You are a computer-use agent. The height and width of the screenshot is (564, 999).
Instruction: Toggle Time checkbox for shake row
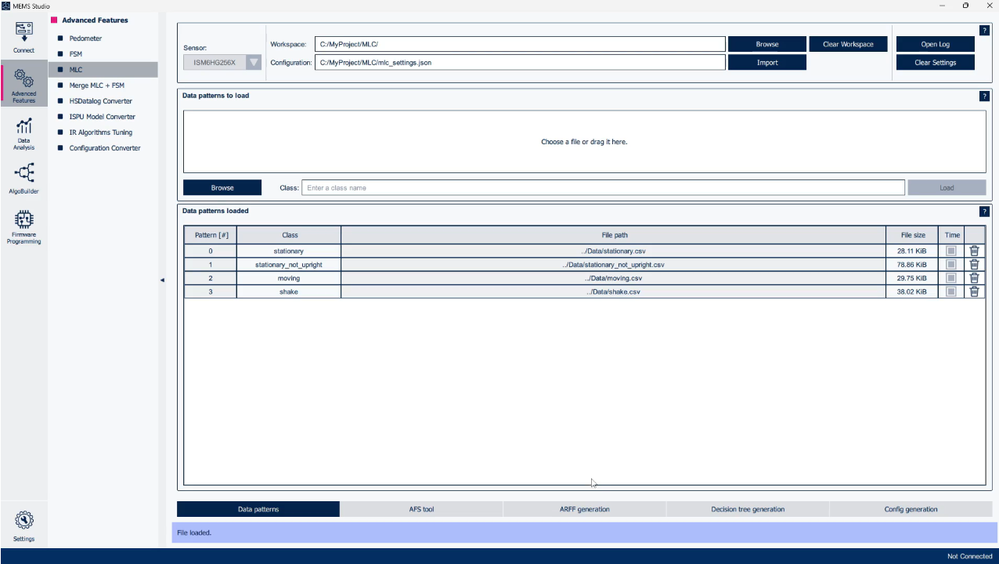click(951, 292)
